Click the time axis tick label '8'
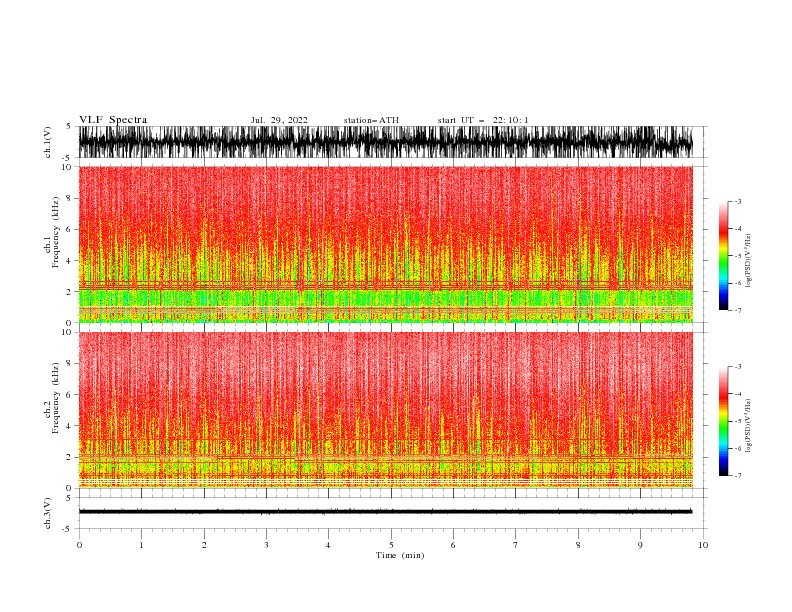This screenshot has height=612, width=792. [x=578, y=545]
